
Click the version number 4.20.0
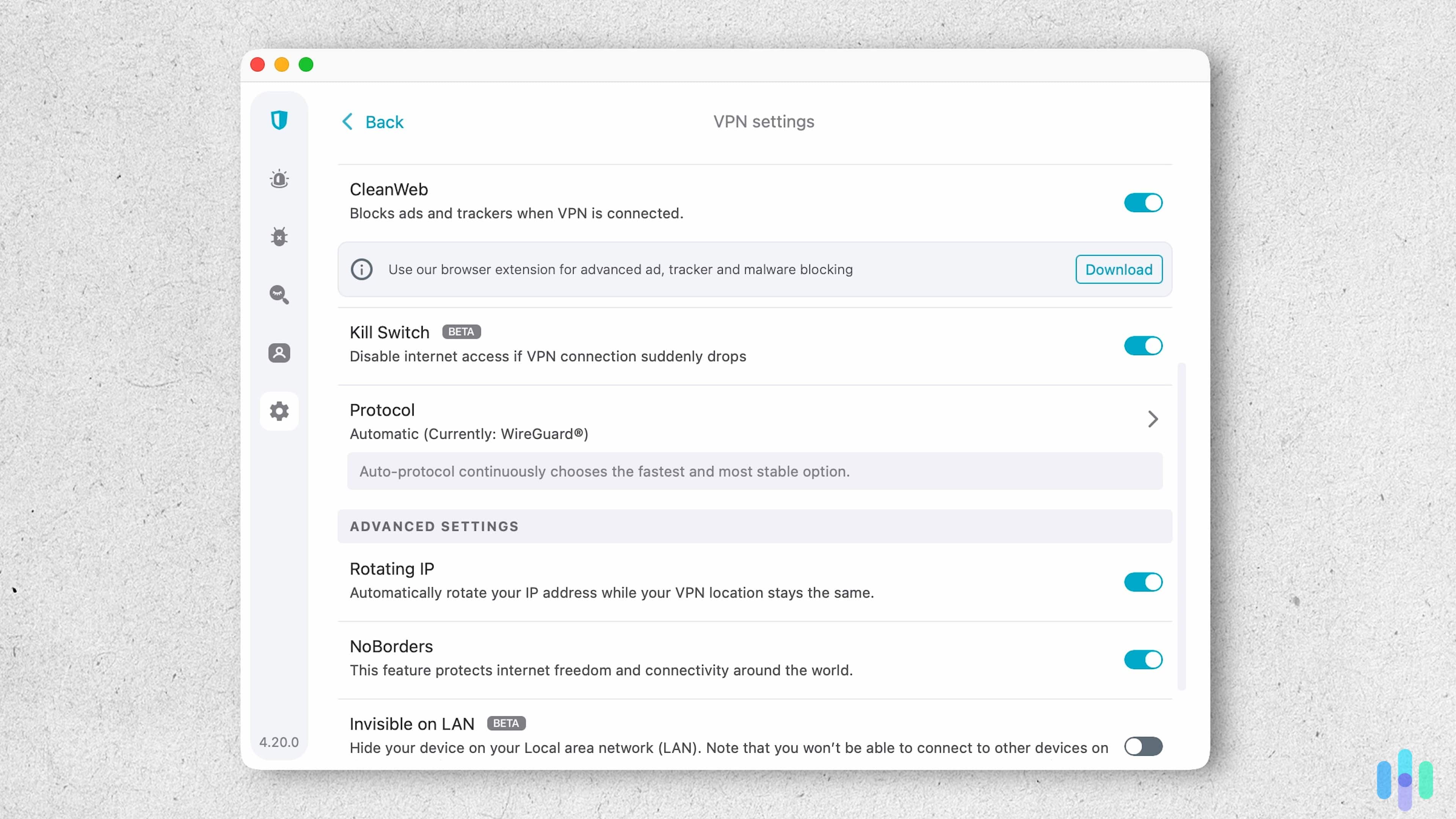tap(279, 742)
